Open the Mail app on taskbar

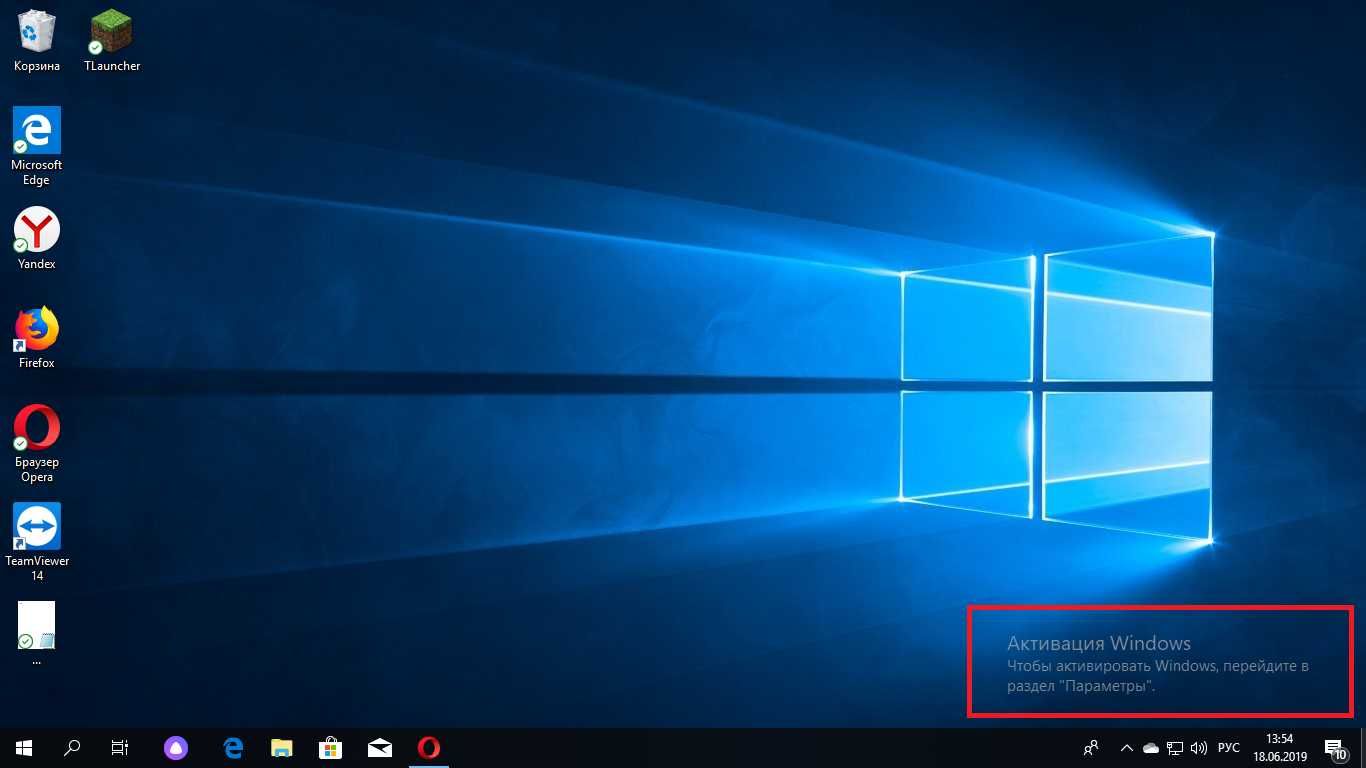click(380, 748)
